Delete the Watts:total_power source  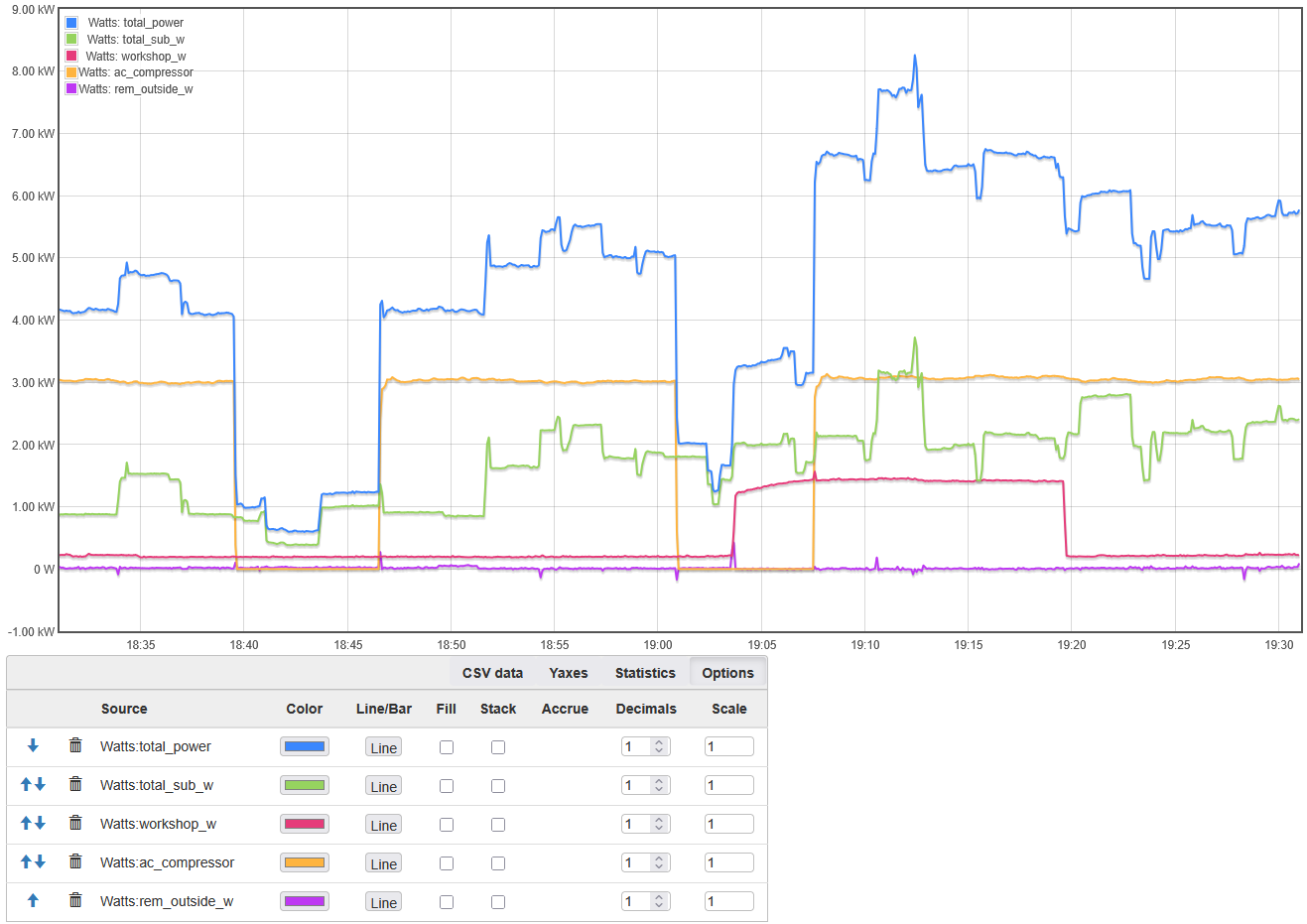tap(75, 746)
